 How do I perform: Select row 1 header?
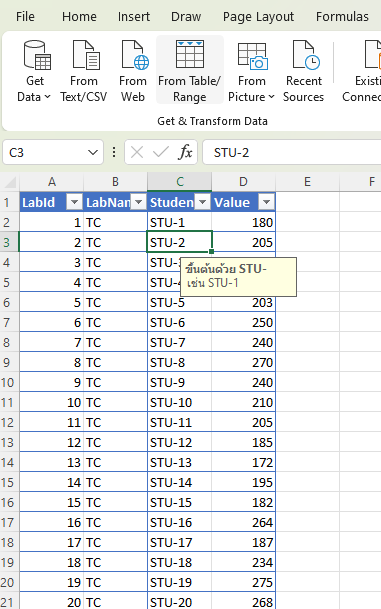click(x=9, y=202)
